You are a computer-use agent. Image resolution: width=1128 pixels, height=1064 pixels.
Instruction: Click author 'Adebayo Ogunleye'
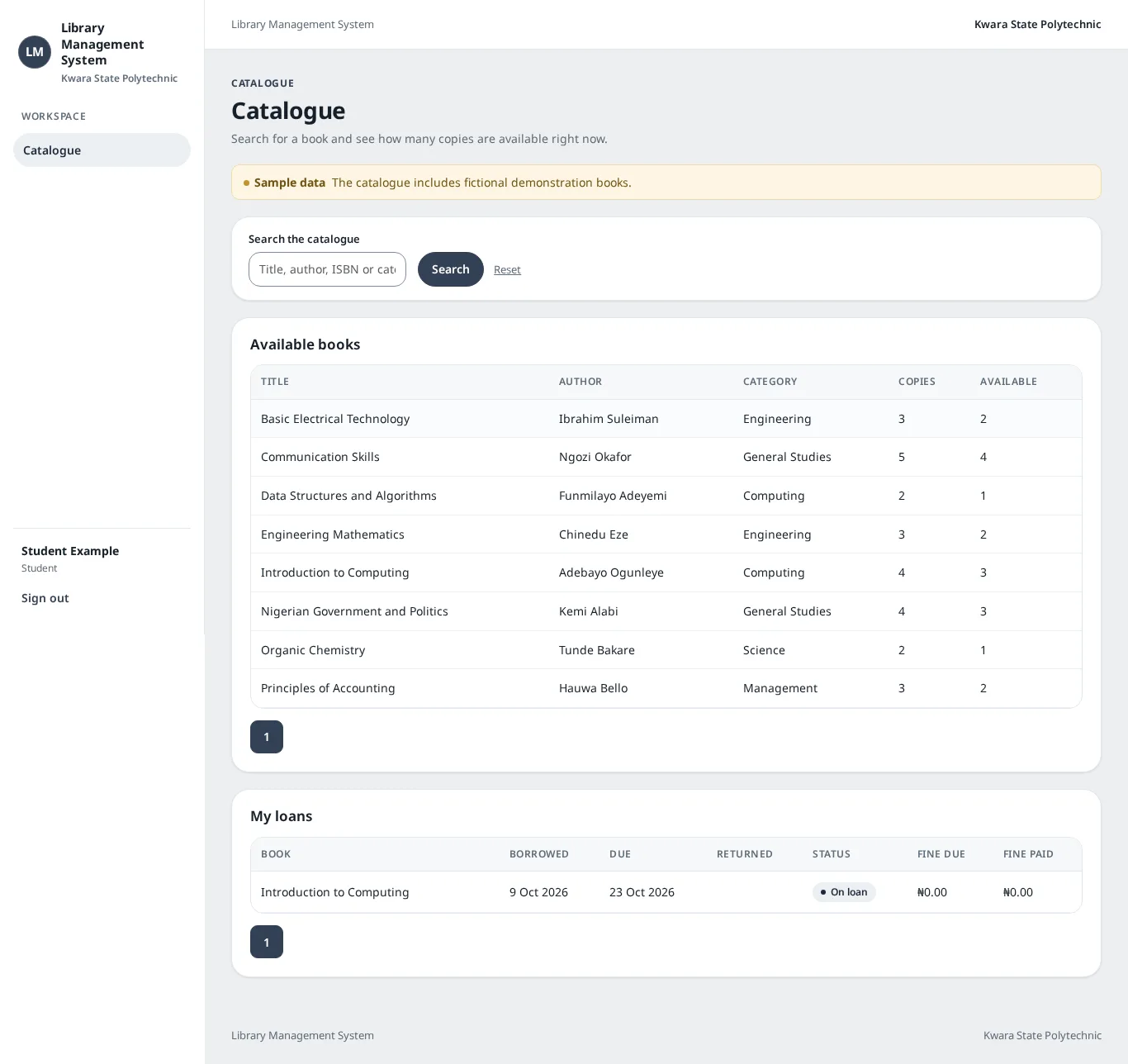tap(611, 572)
